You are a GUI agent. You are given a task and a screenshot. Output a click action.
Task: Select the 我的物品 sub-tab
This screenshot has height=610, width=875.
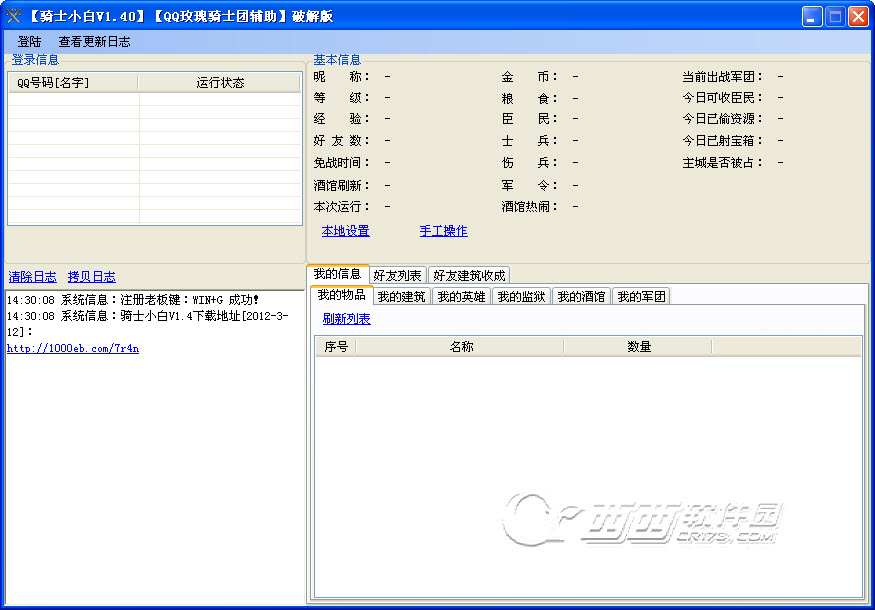tap(342, 295)
